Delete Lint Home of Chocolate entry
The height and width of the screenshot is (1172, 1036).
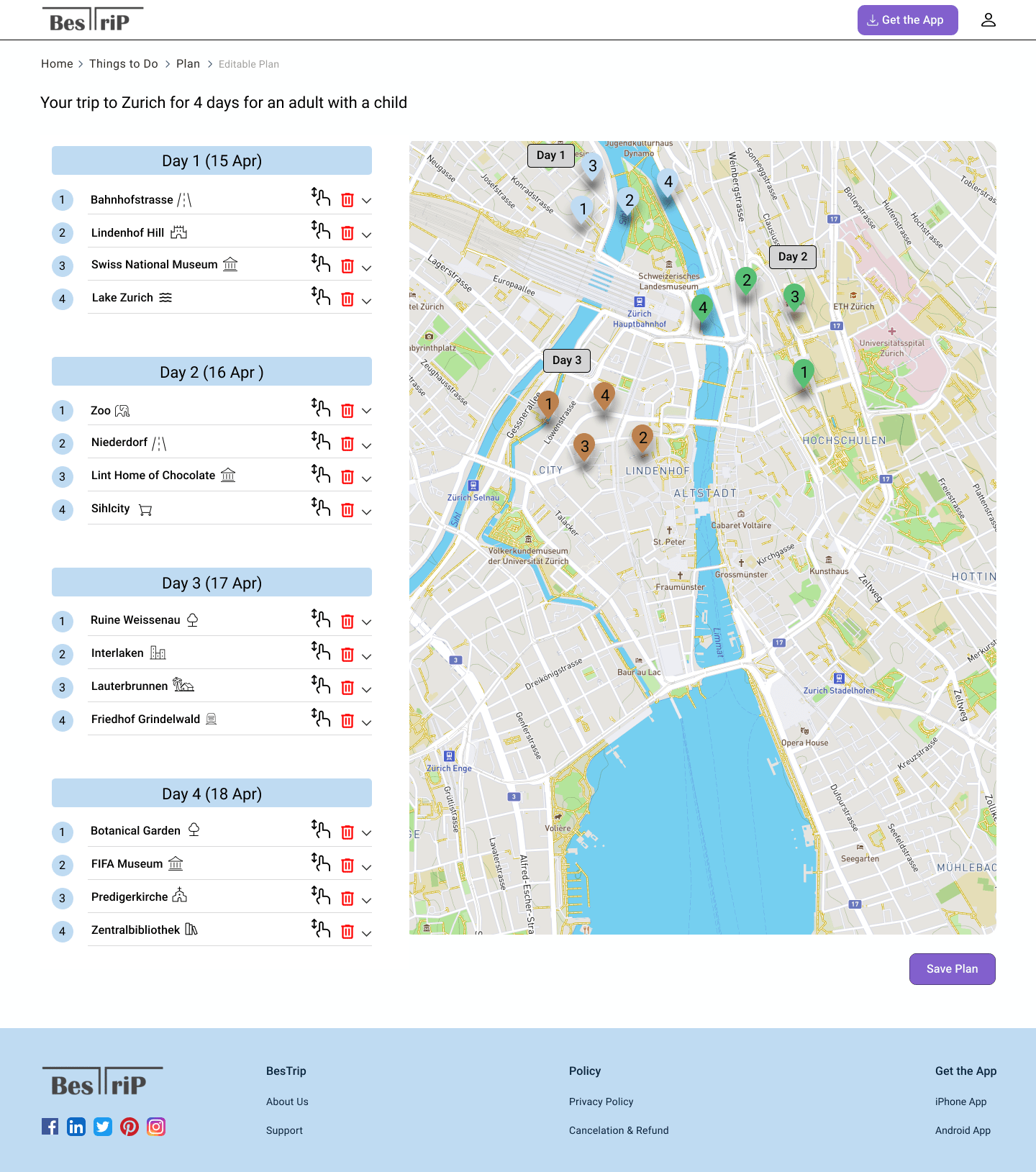(x=347, y=477)
